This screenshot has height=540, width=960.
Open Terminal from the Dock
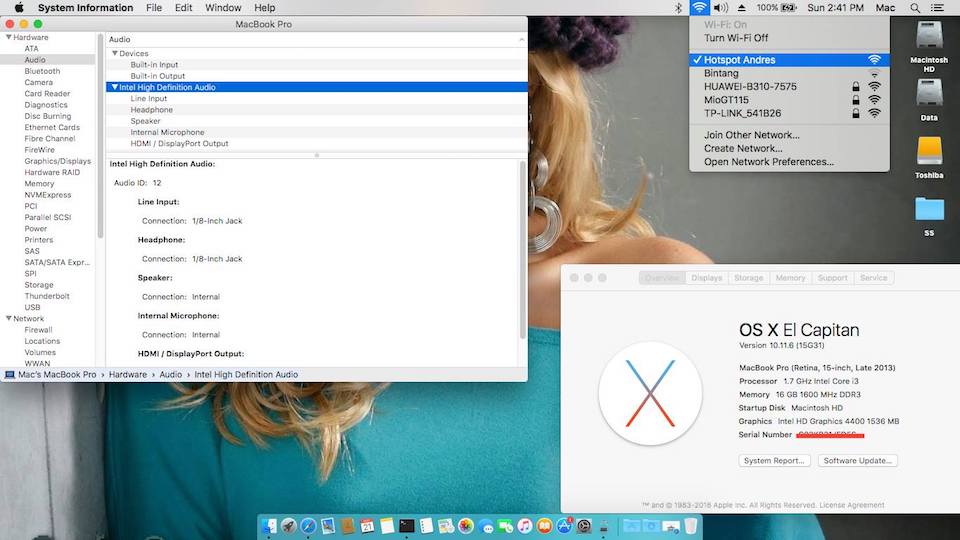(407, 526)
